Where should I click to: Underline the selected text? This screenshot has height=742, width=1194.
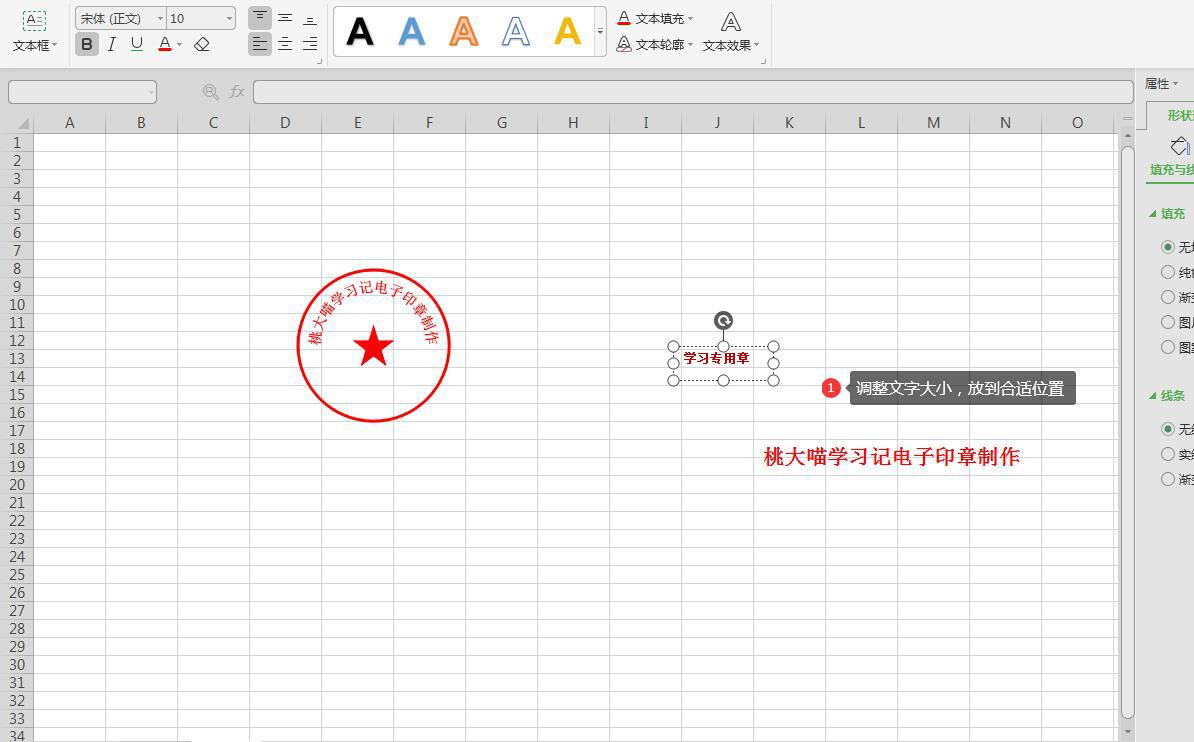(137, 44)
